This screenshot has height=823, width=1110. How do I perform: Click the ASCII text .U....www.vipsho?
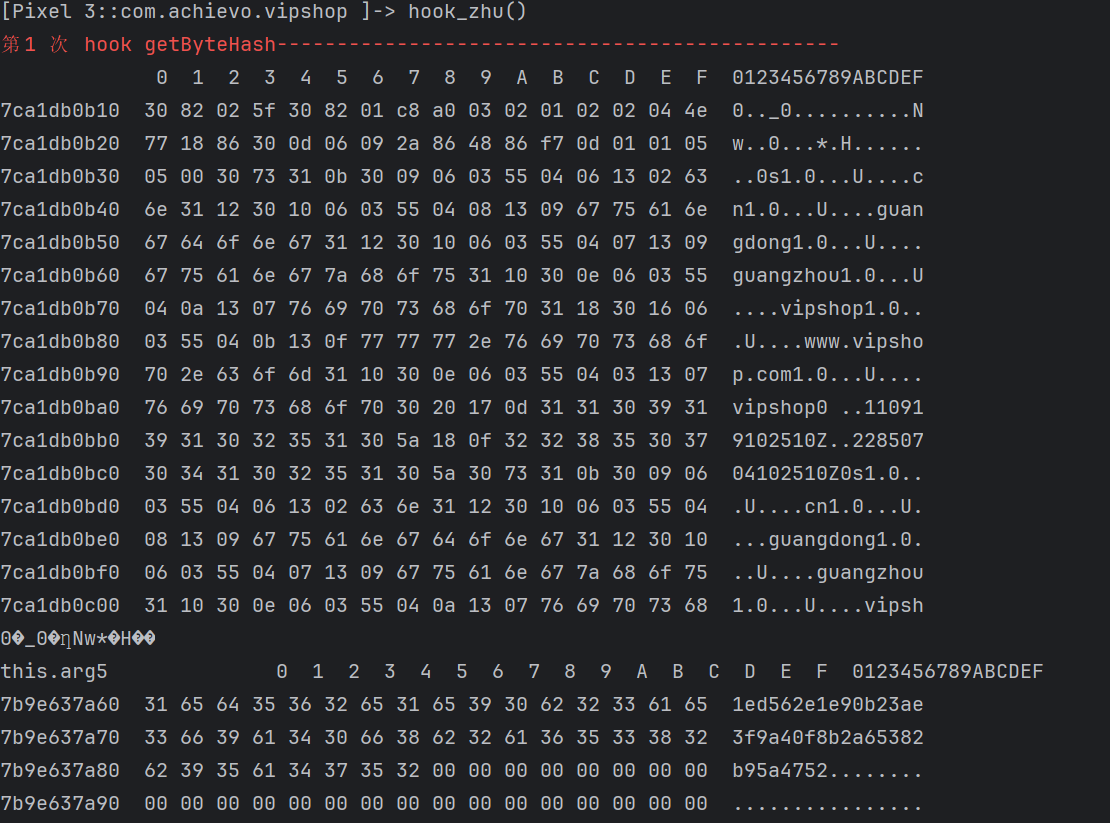827,342
